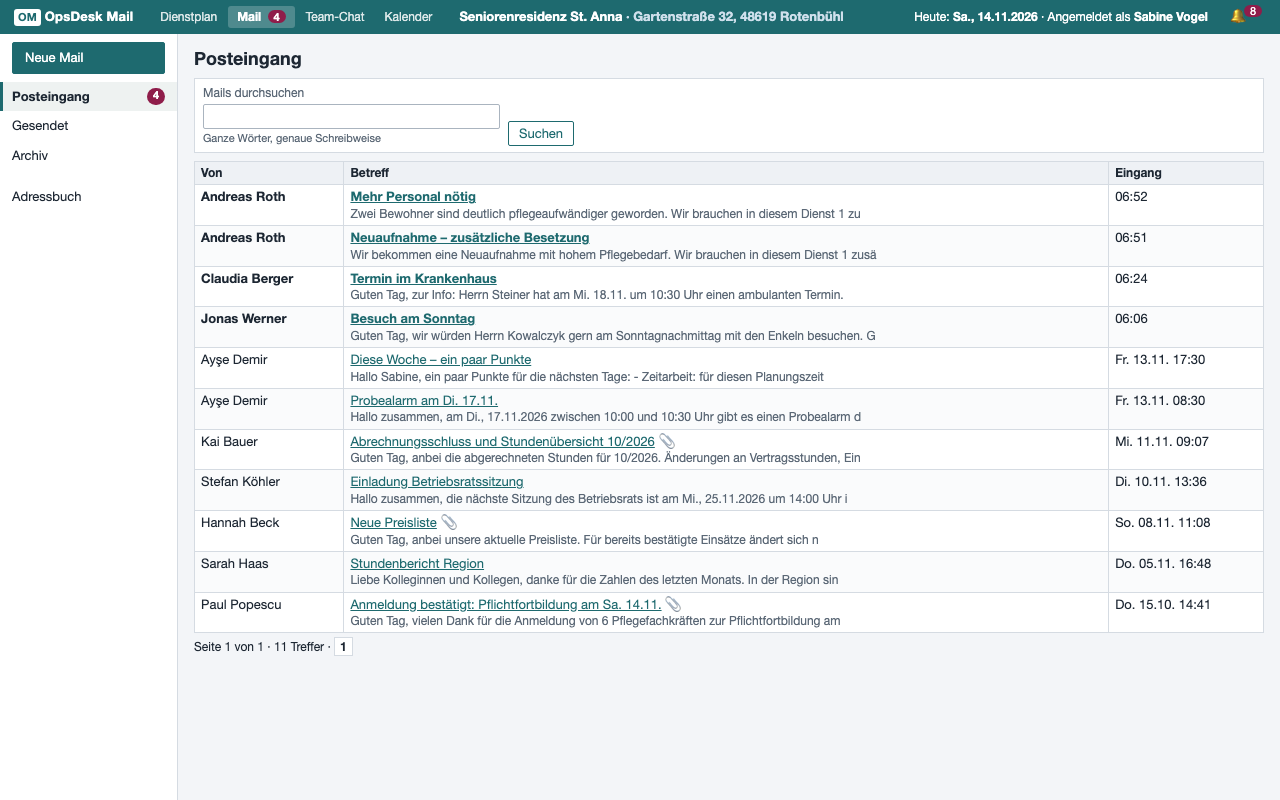1280x800 pixels.
Task: Click sender Jonas Werner
Action: click(x=244, y=319)
